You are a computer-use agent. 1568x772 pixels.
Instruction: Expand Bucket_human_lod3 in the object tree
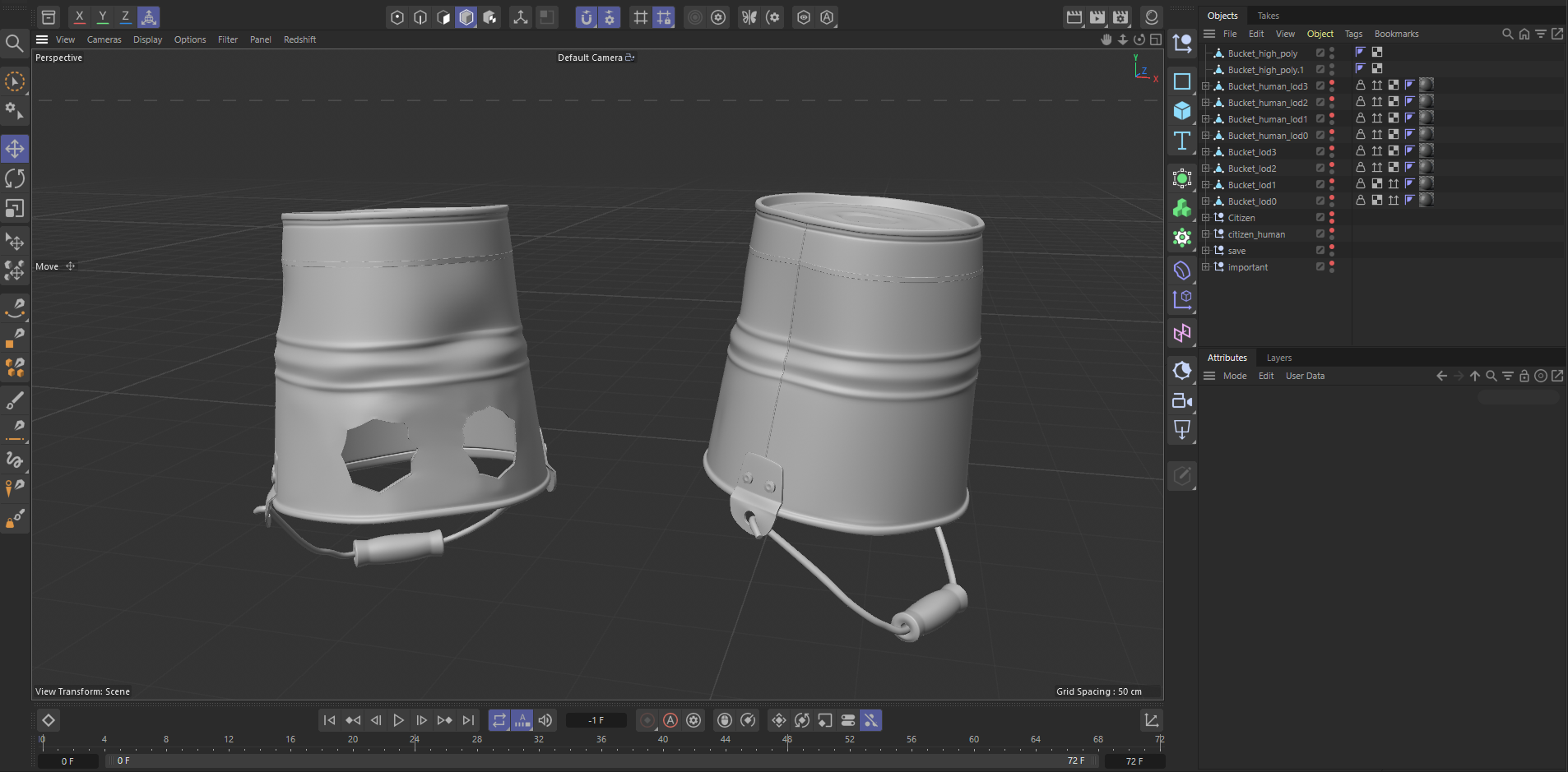click(x=1206, y=86)
